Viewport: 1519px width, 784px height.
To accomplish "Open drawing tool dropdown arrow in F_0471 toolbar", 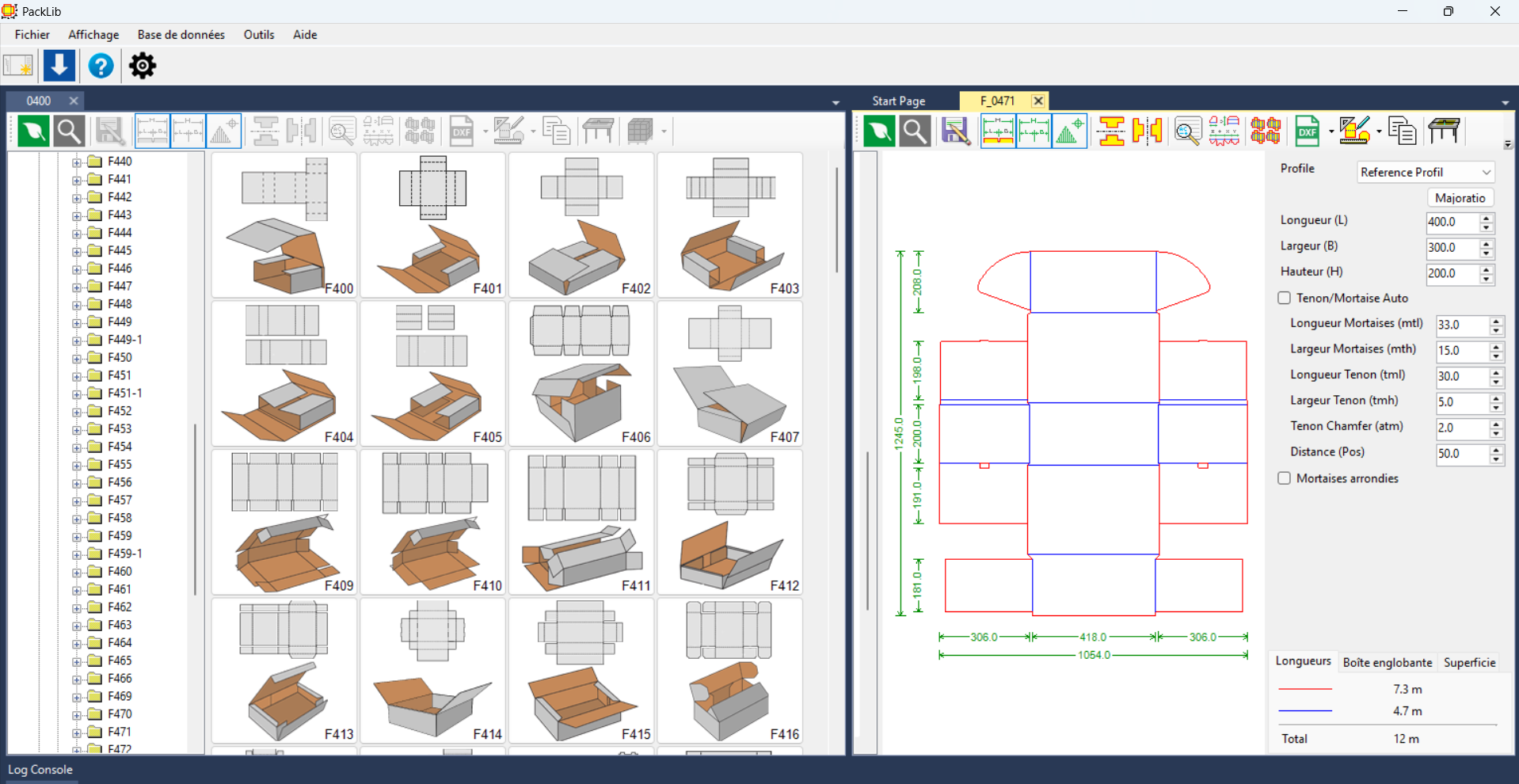I will click(1379, 131).
